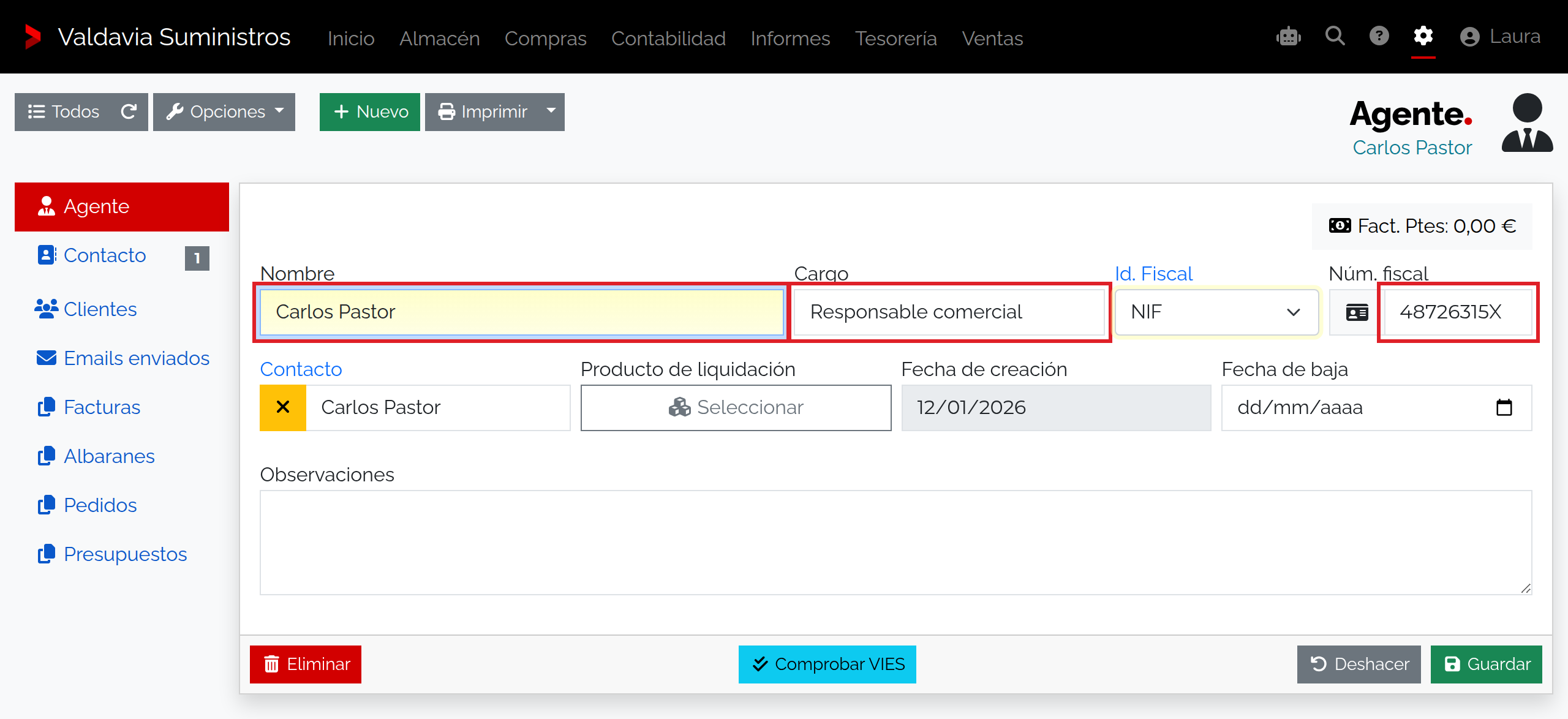The height and width of the screenshot is (719, 1568).
Task: Open the Contabilidad menu
Action: coord(668,38)
